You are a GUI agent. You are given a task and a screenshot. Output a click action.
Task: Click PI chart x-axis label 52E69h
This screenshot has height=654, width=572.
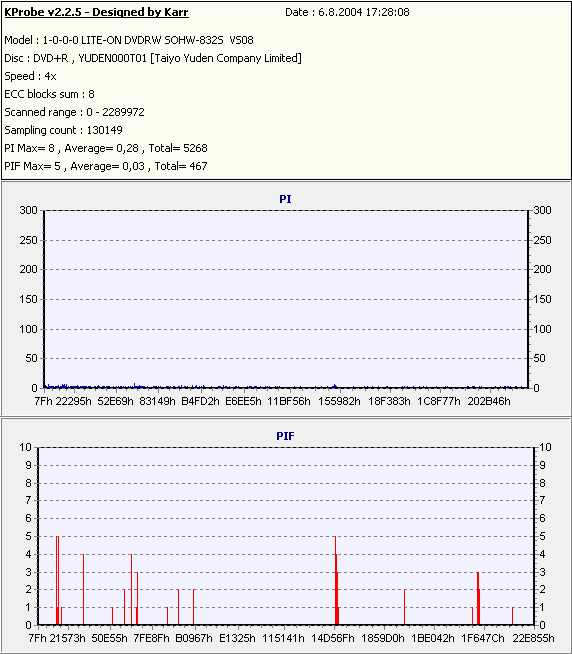coord(116,401)
